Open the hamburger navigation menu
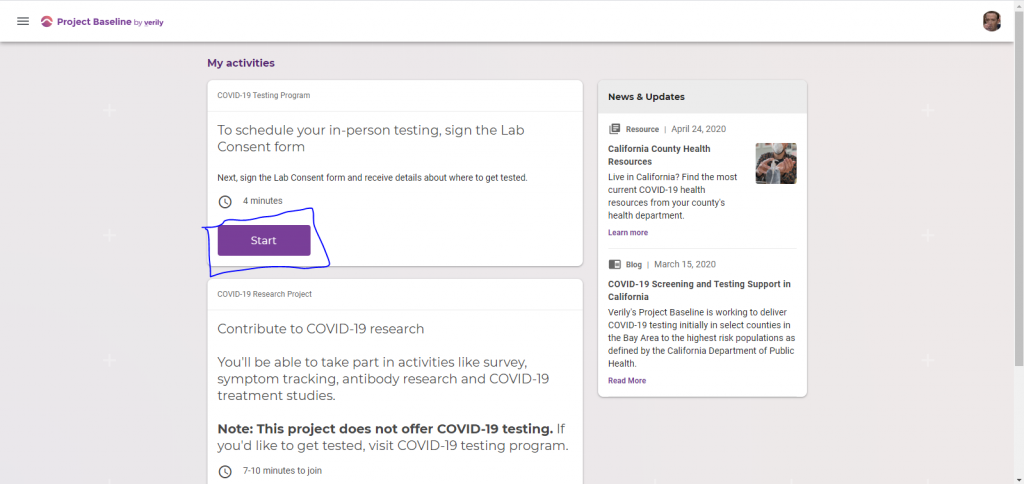The width and height of the screenshot is (1024, 484). pyautogui.click(x=23, y=21)
